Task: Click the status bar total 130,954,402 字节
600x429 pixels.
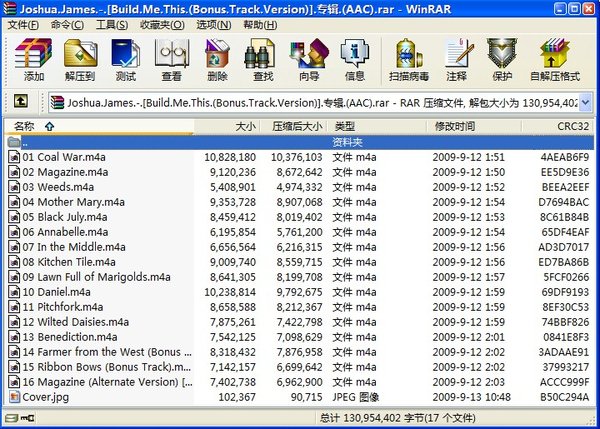Action: tap(398, 418)
